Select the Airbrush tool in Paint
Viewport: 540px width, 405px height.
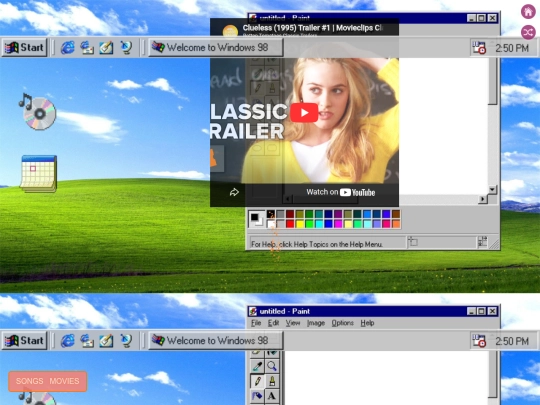(x=257, y=396)
